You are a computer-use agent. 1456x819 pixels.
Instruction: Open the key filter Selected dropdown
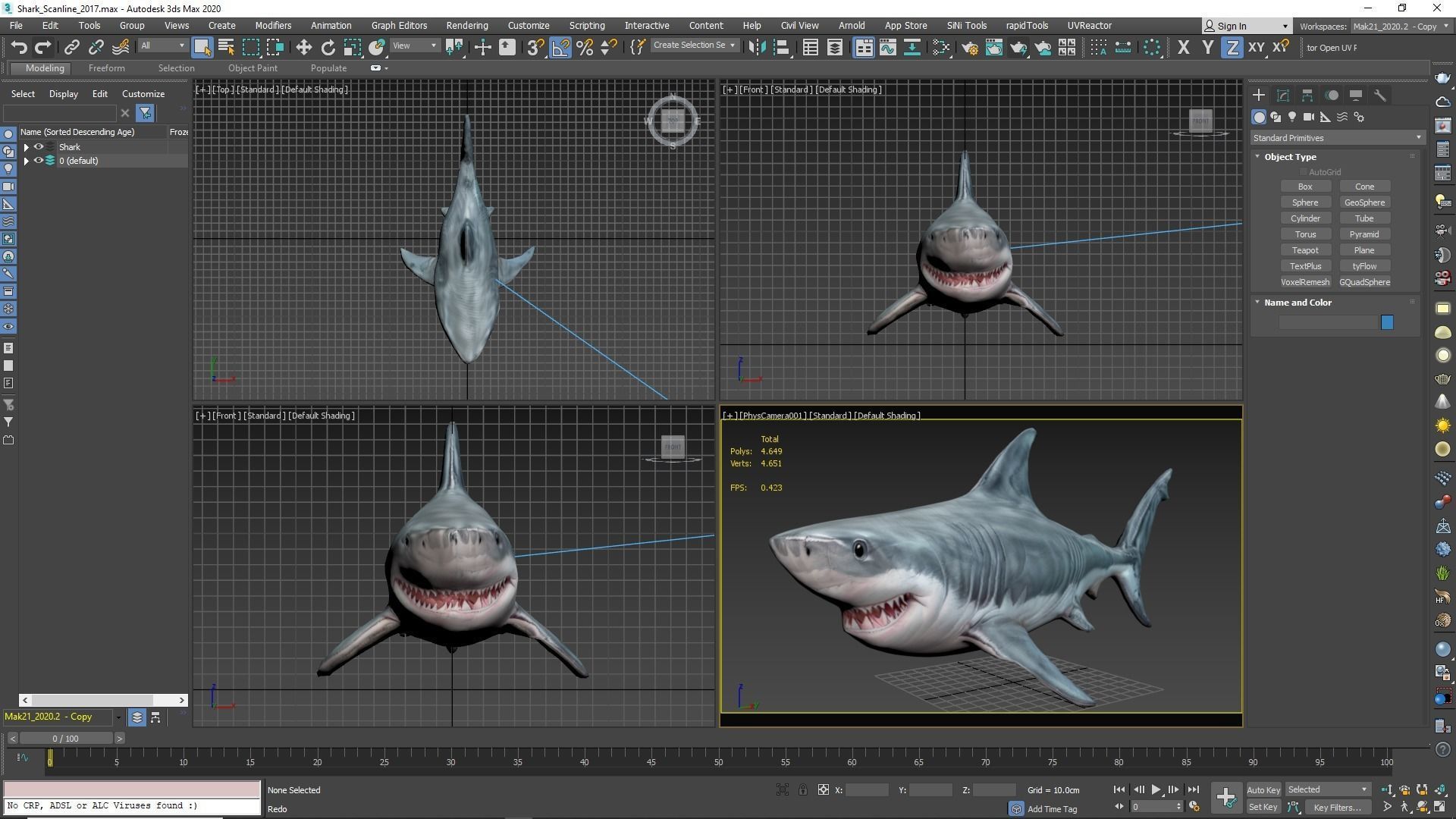click(x=1327, y=790)
